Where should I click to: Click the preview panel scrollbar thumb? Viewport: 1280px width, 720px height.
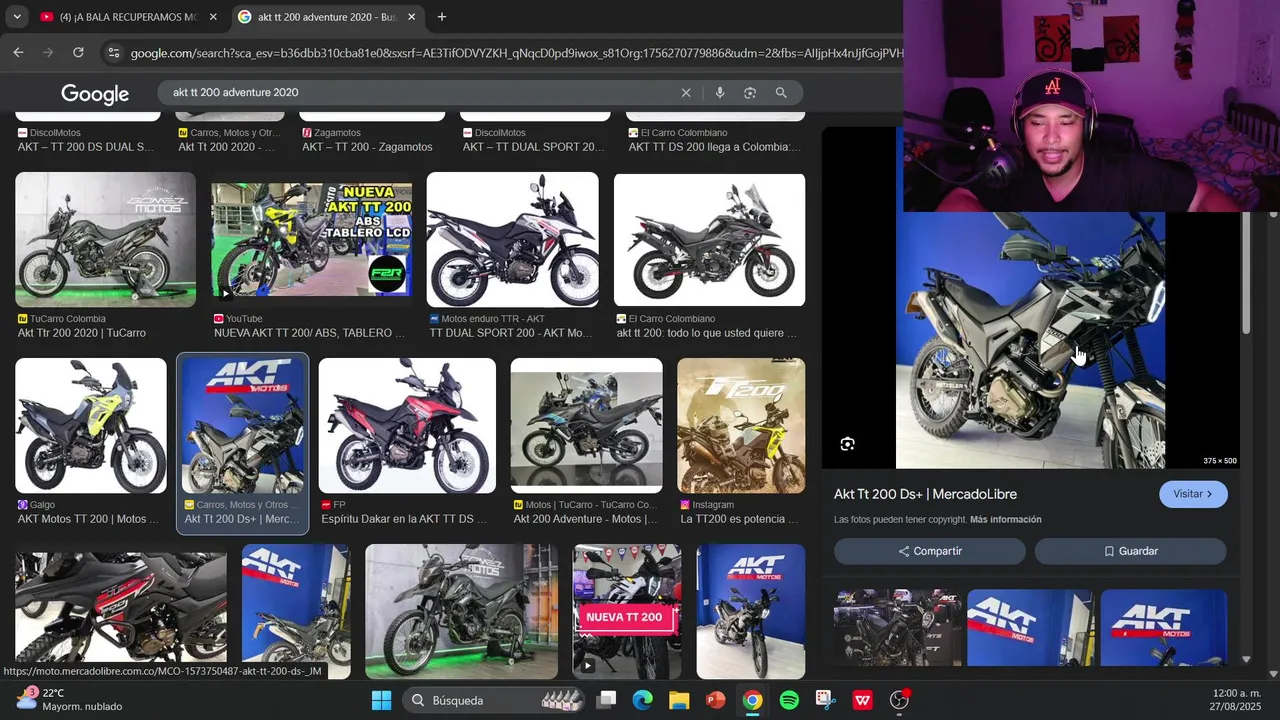point(1246,273)
